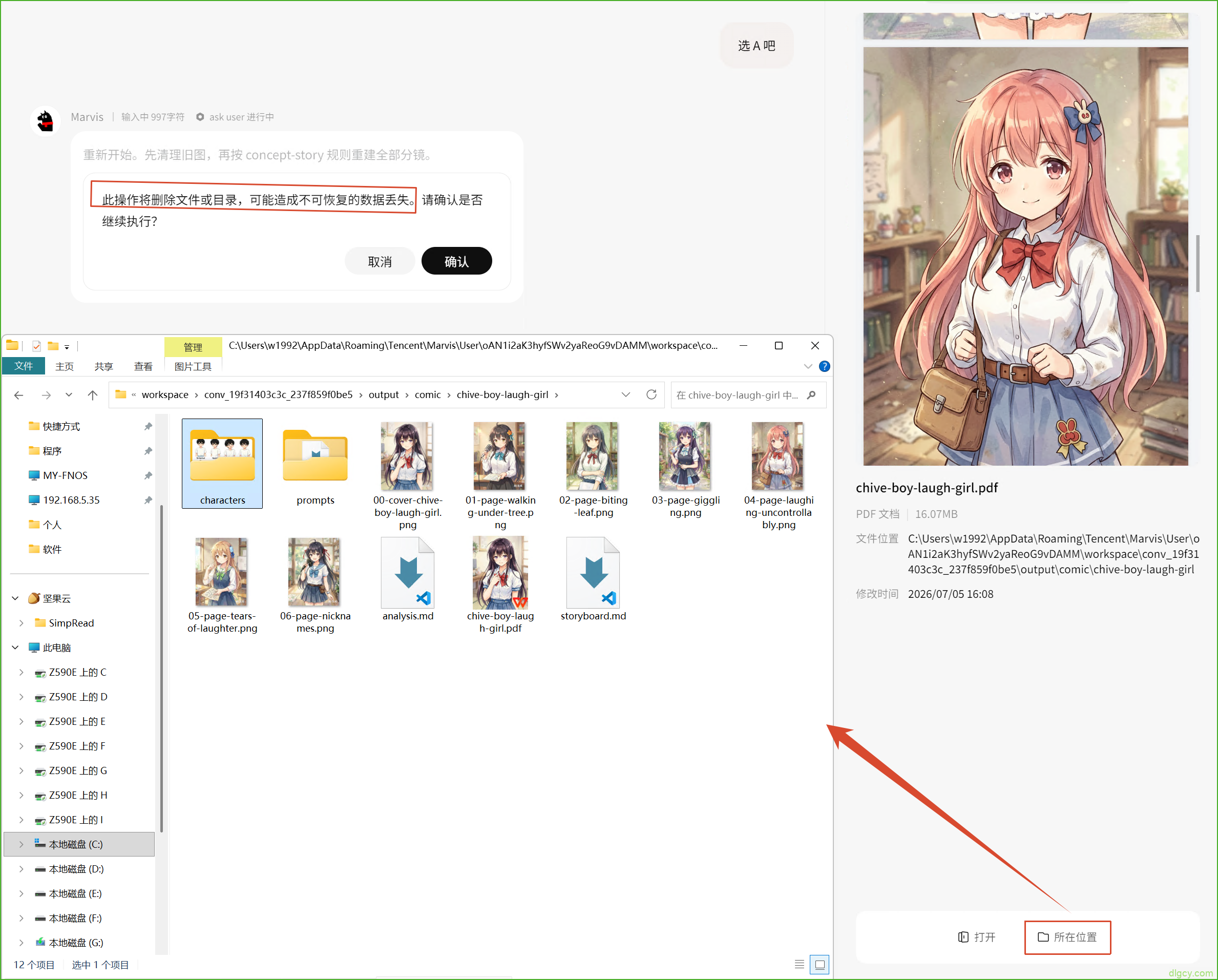Select 192.168.5.35 in quick access
The height and width of the screenshot is (980, 1218).
click(71, 500)
